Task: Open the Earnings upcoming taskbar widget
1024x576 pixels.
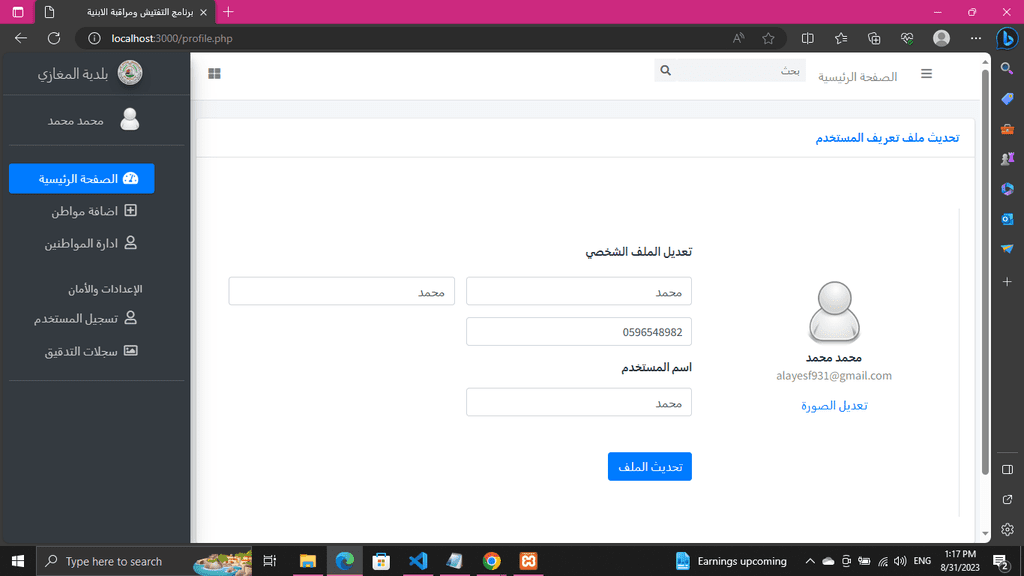Action: coord(731,561)
